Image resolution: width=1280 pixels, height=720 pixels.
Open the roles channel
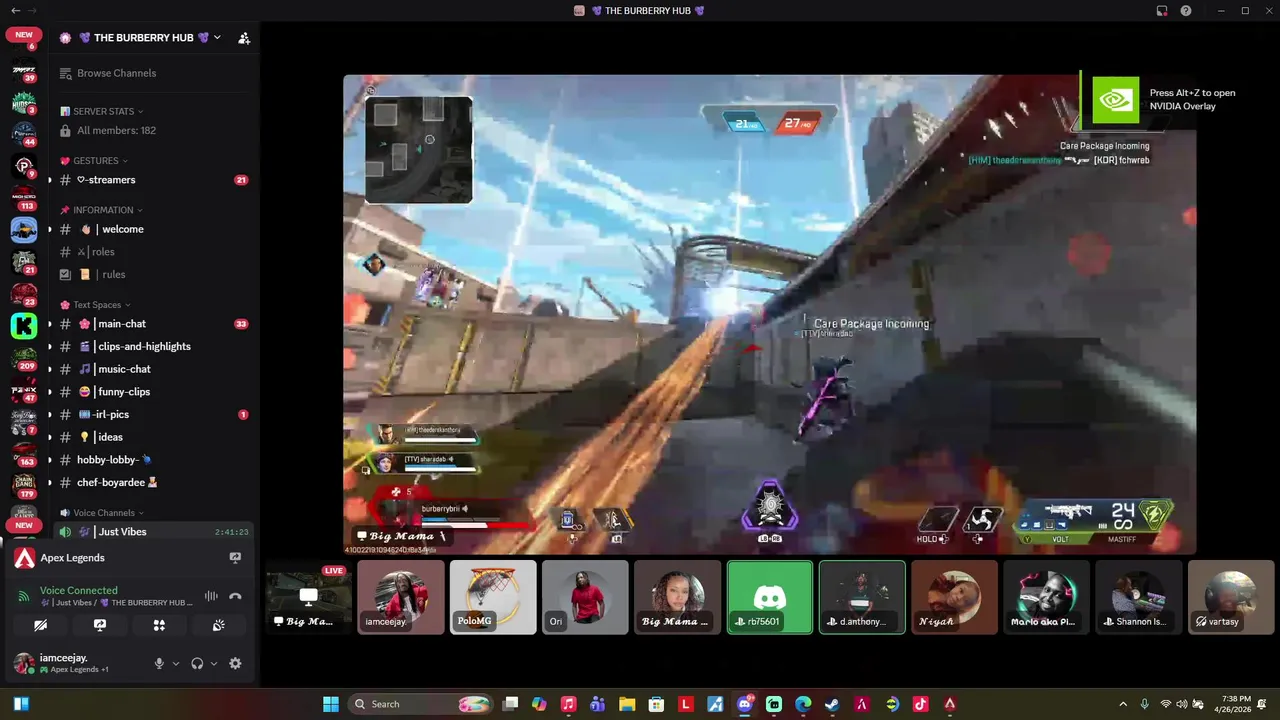tap(153, 252)
